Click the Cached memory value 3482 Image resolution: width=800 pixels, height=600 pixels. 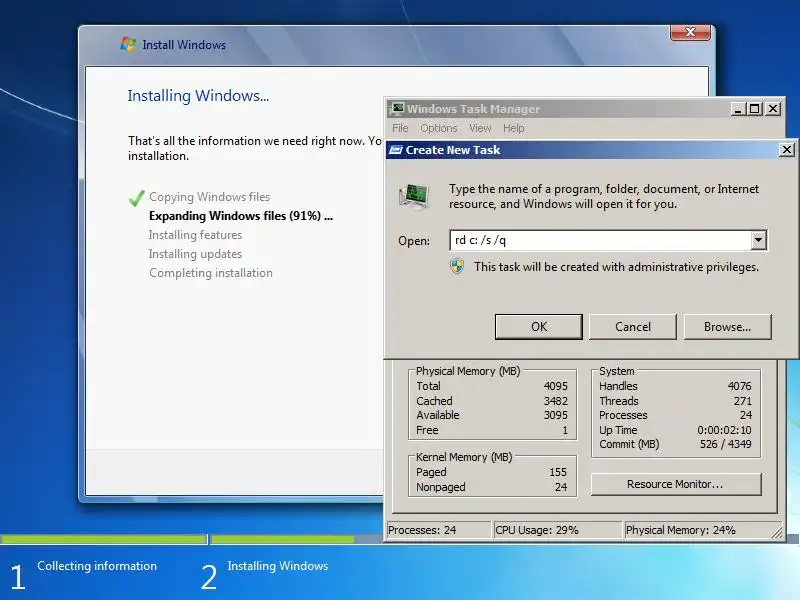pos(556,401)
